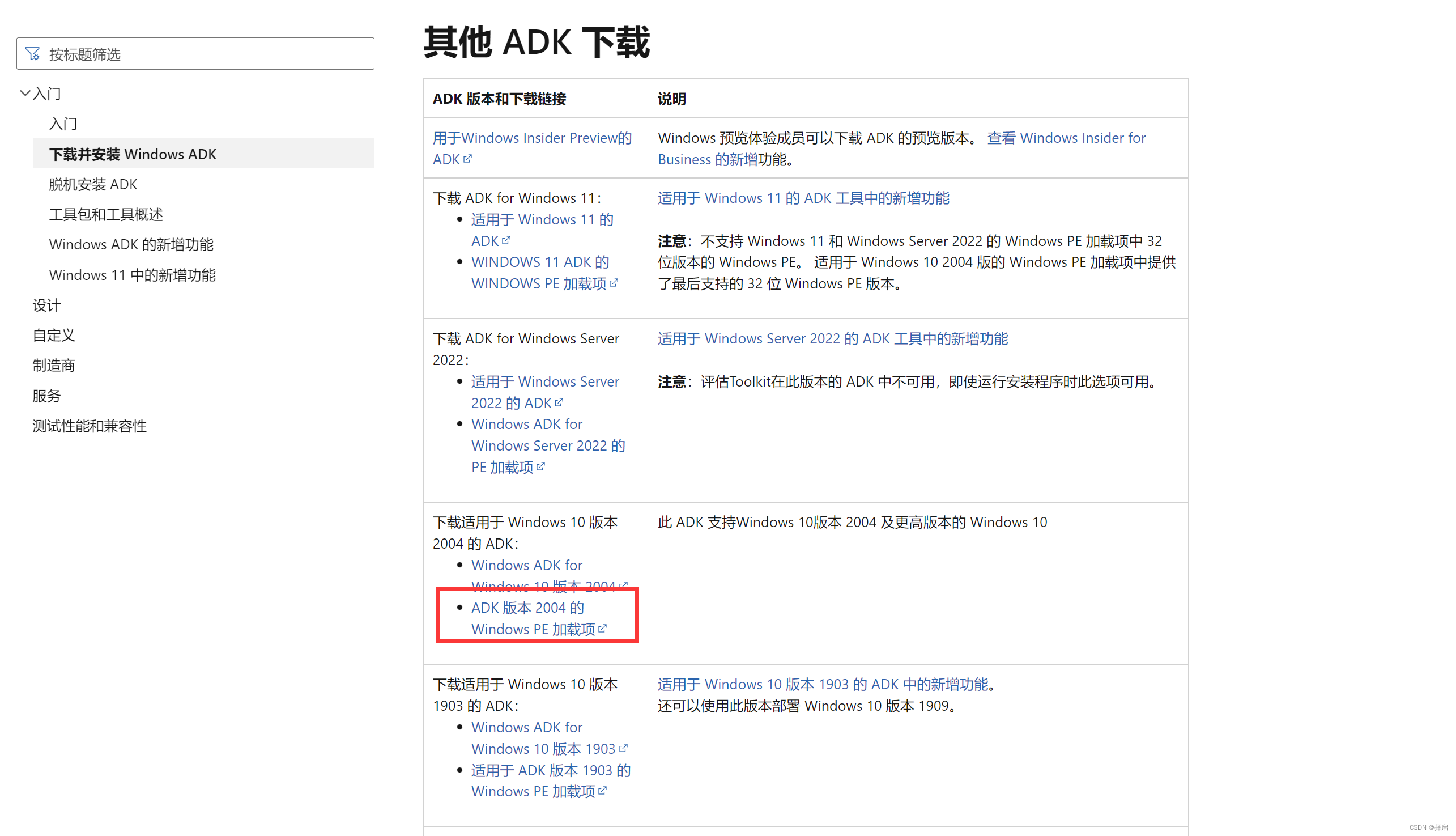Screen dimensions: 1456x836
Task: Click external icon beside 适用于 Windows 11 的 ADK
Action: tap(506, 240)
